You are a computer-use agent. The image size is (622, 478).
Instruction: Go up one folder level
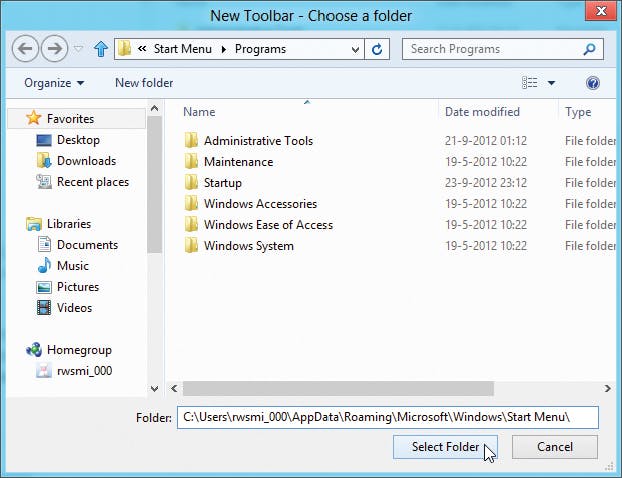point(101,49)
